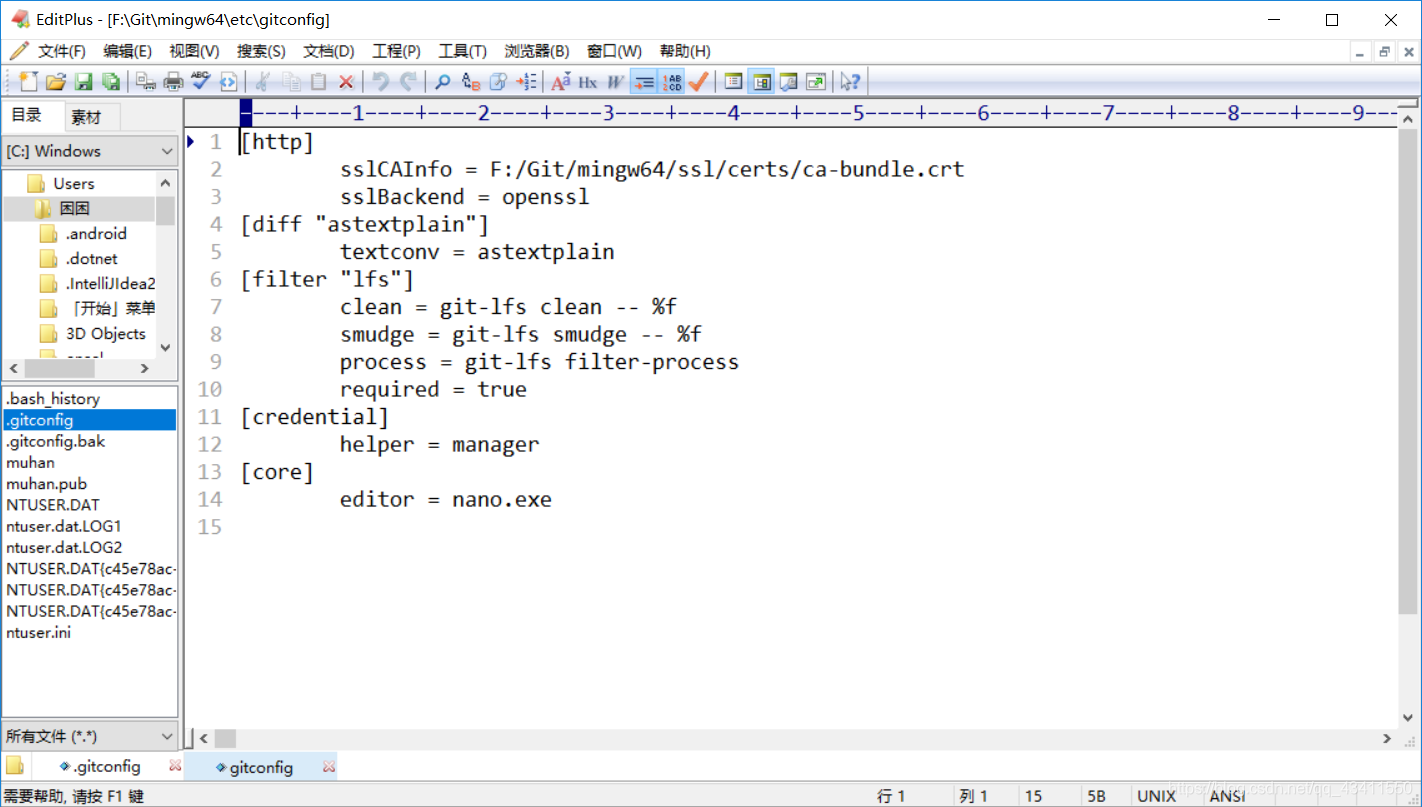
Task: Click the View in Browser icon
Action: click(229, 82)
